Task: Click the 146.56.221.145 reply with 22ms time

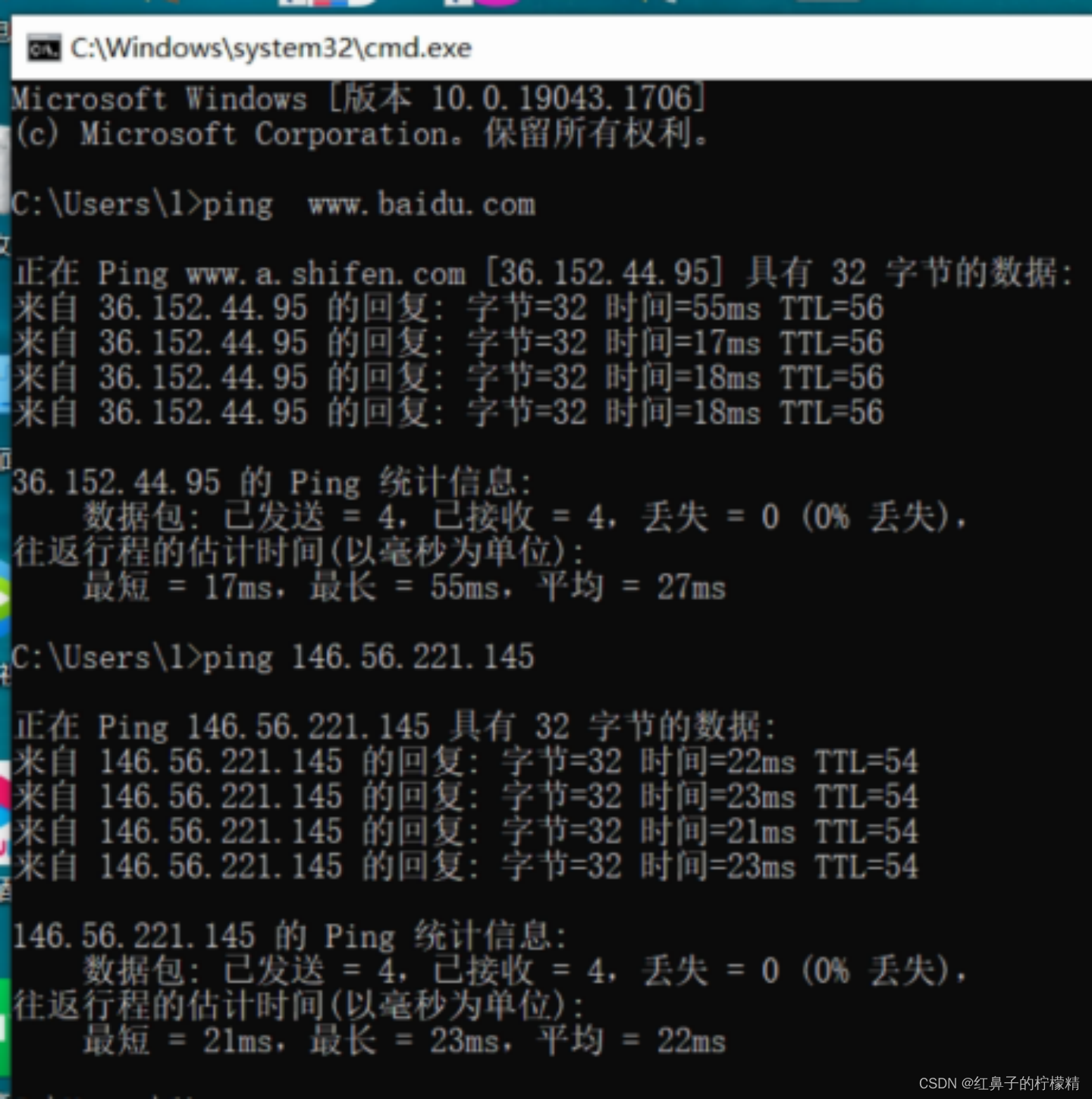Action: (466, 761)
